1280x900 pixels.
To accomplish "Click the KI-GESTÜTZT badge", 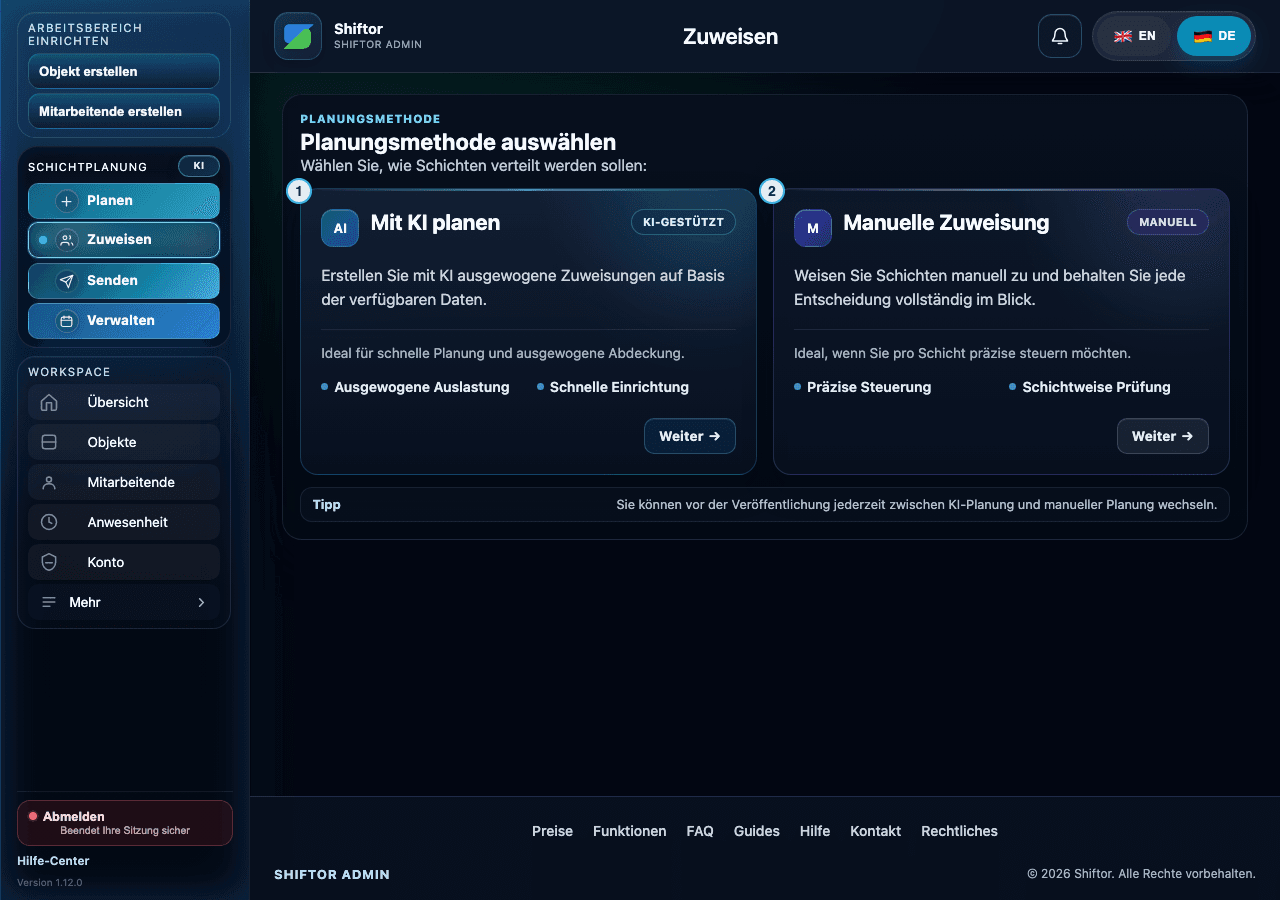I will 683,222.
